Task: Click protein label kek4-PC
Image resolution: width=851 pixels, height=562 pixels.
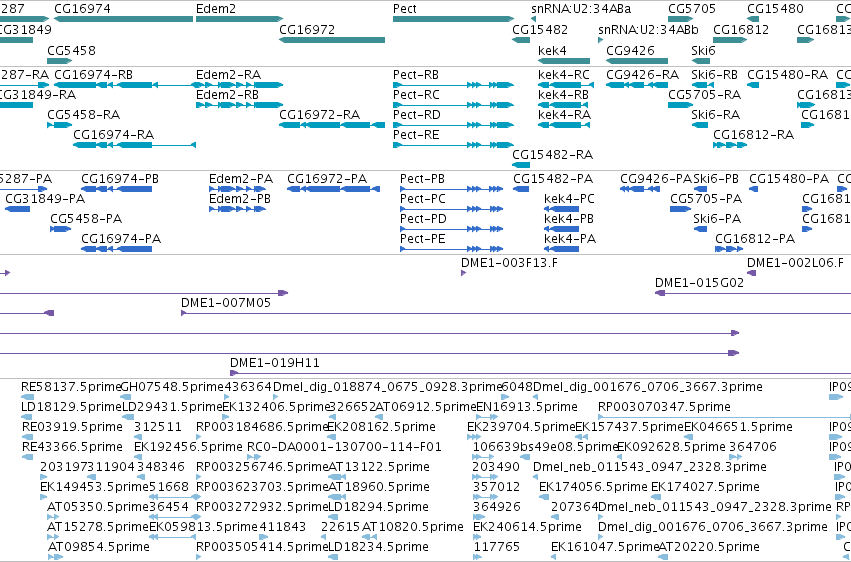Action: (x=569, y=199)
